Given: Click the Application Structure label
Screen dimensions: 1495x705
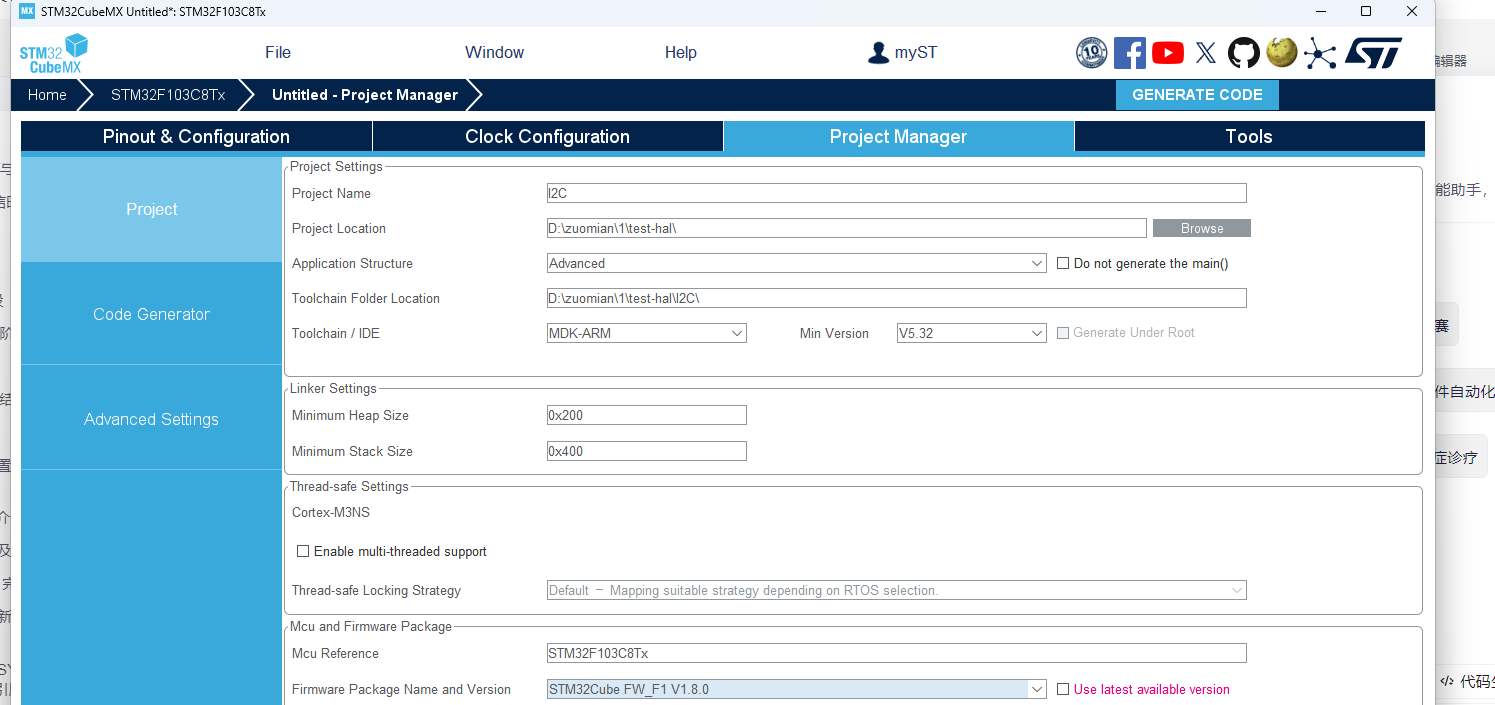Looking at the screenshot, I should (x=352, y=264).
